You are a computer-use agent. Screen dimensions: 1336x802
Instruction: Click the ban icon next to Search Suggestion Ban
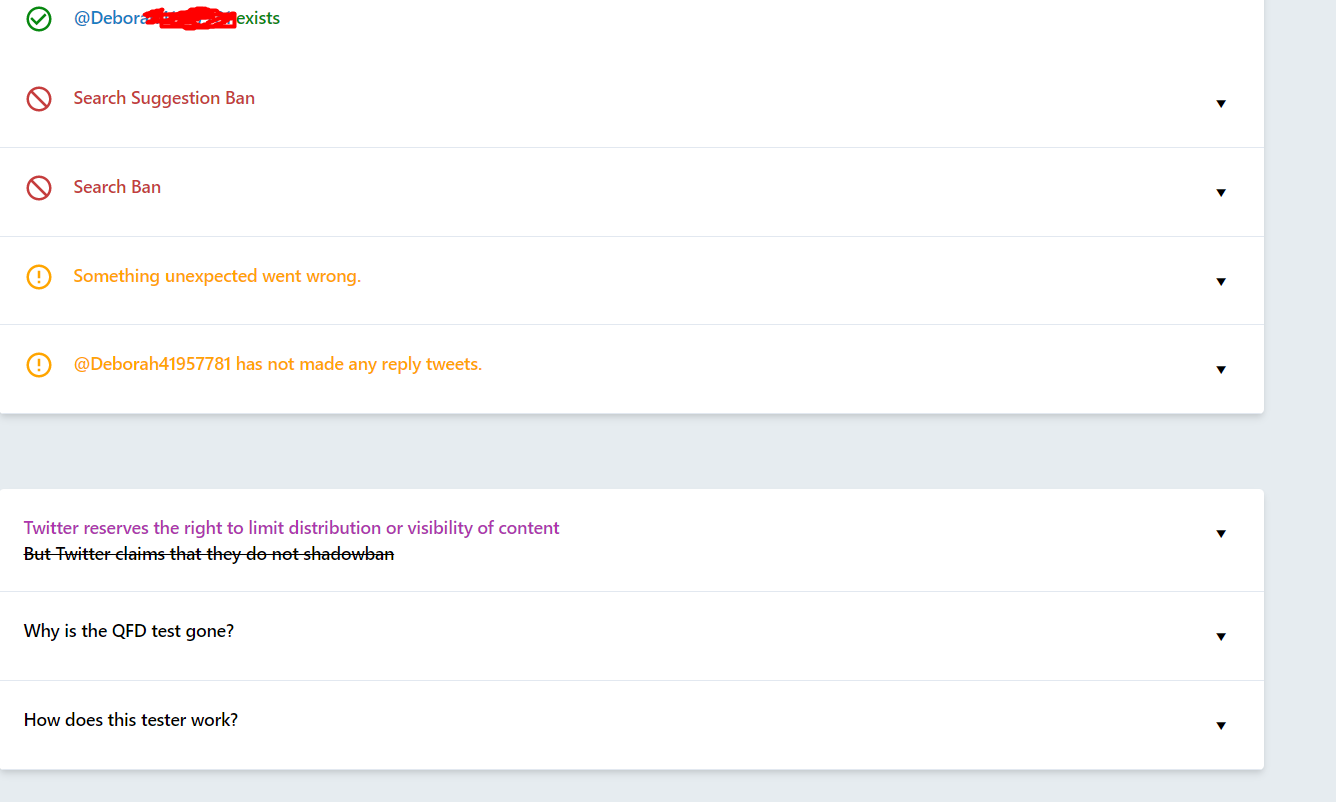coord(39,99)
